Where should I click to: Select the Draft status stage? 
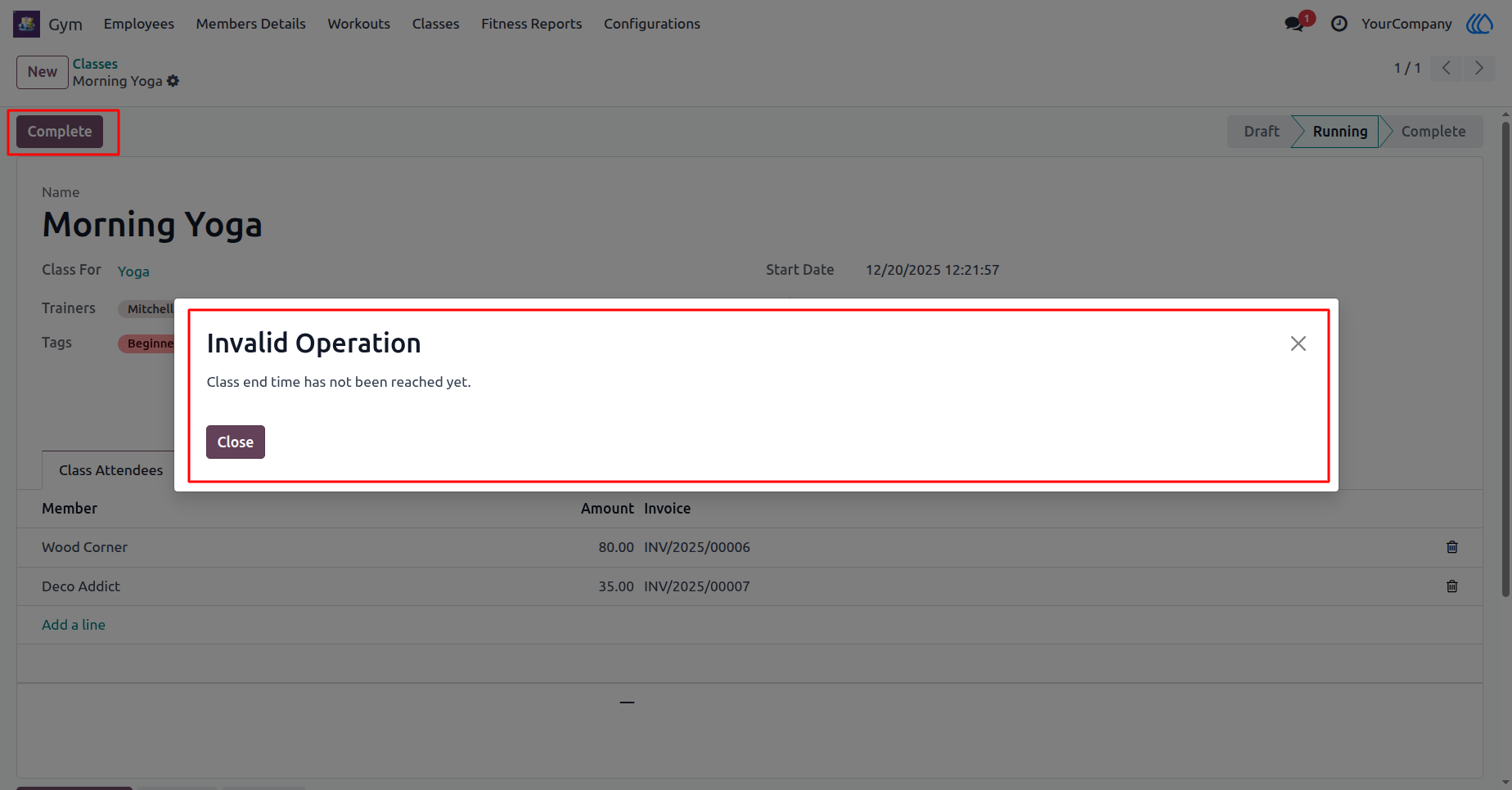[x=1261, y=132]
